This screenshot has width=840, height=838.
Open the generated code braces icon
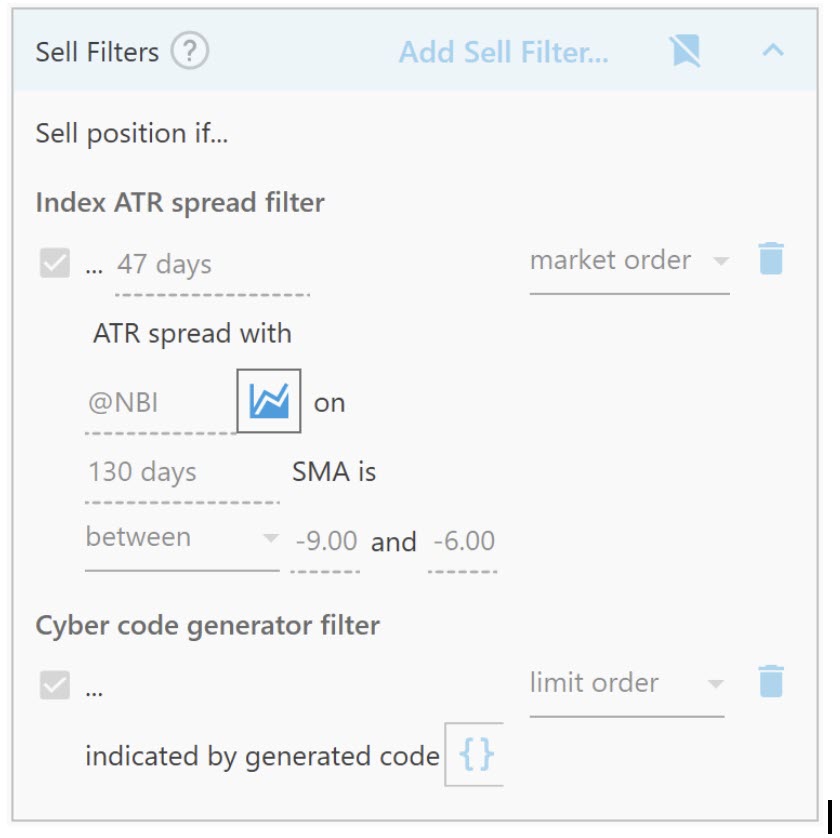pos(475,755)
